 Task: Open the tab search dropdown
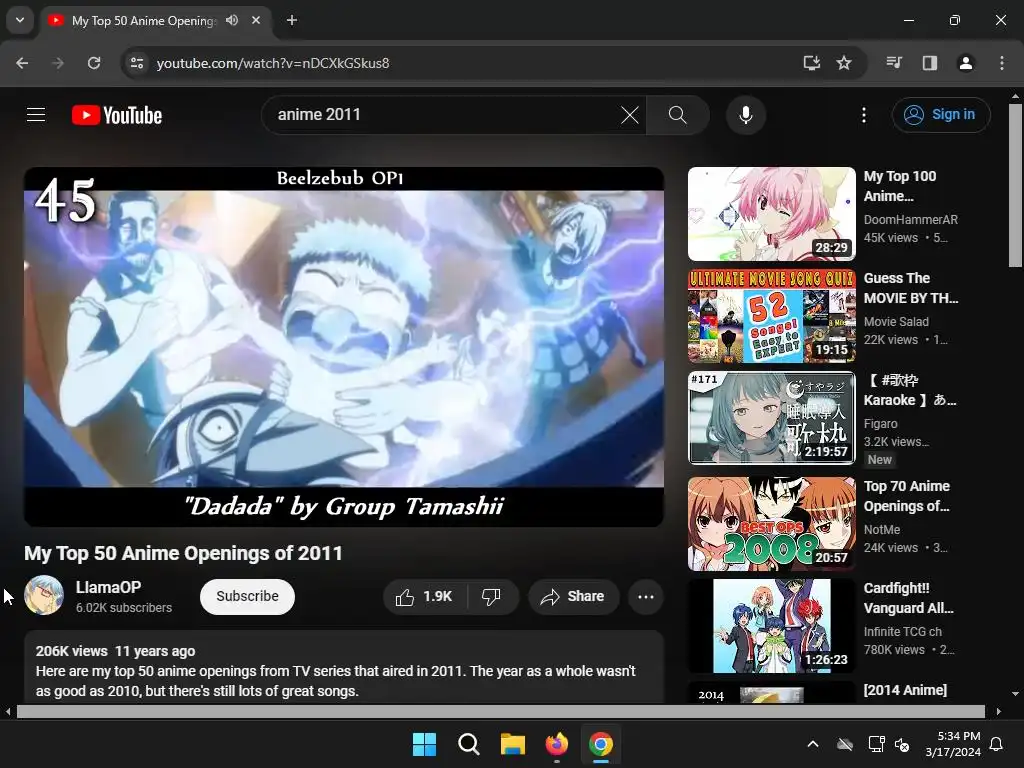[x=20, y=20]
